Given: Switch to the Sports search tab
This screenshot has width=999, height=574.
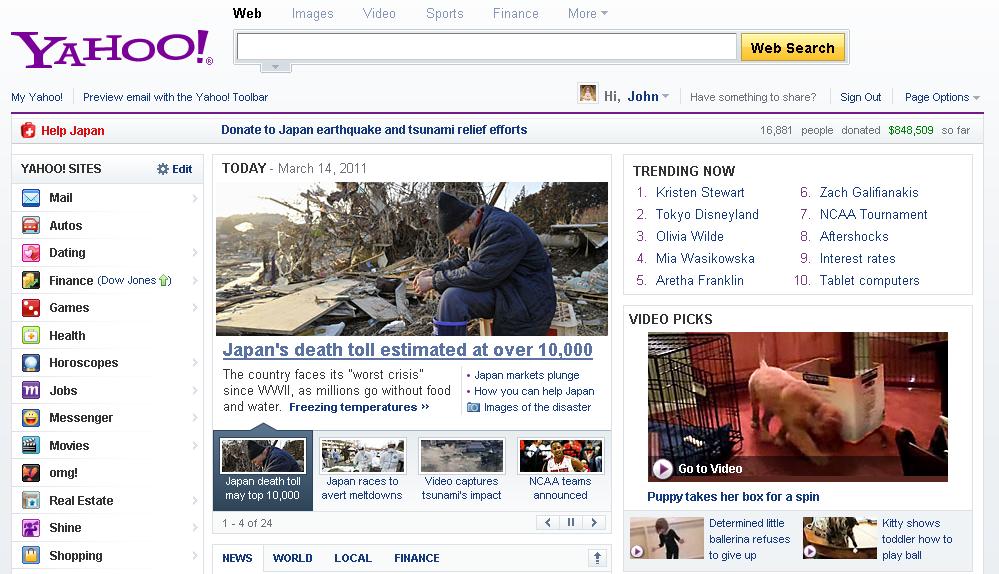Looking at the screenshot, I should tap(445, 13).
